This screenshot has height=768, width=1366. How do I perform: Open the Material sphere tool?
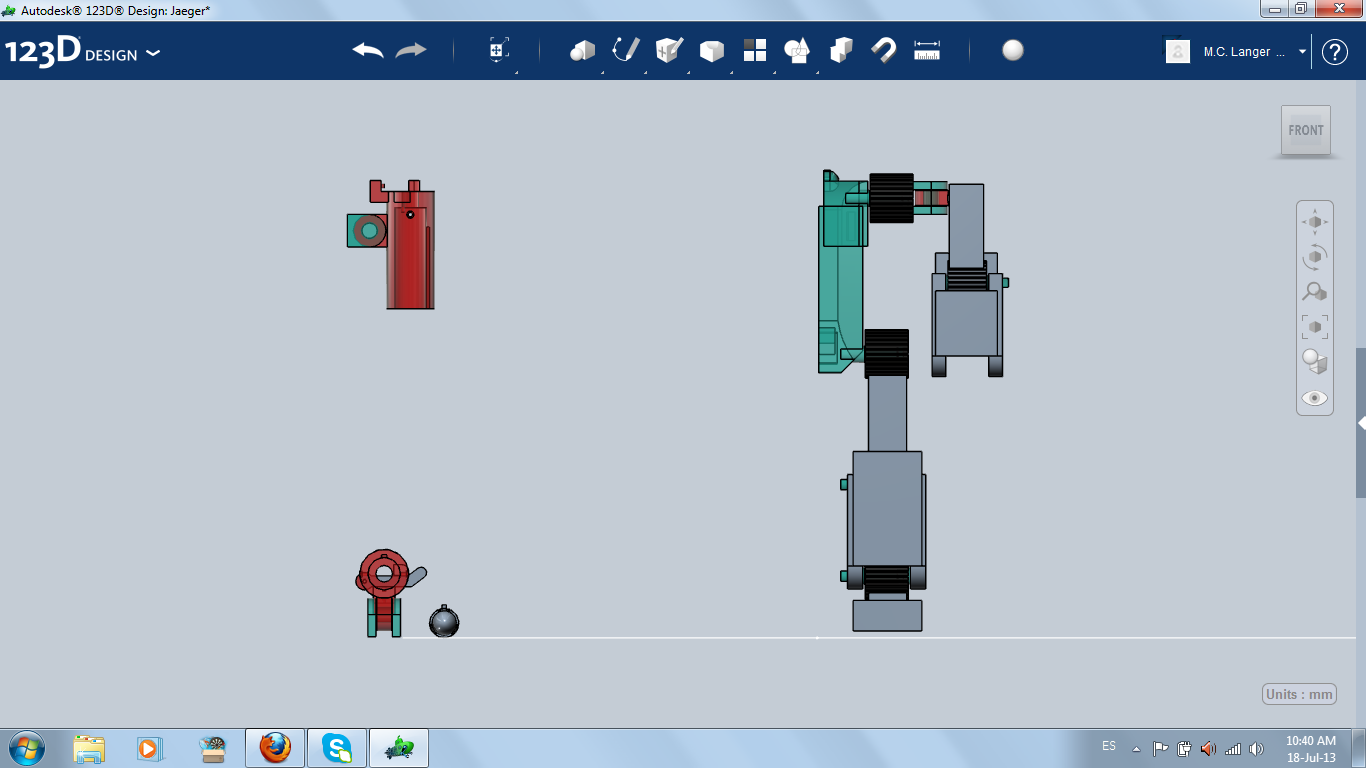(x=1013, y=51)
